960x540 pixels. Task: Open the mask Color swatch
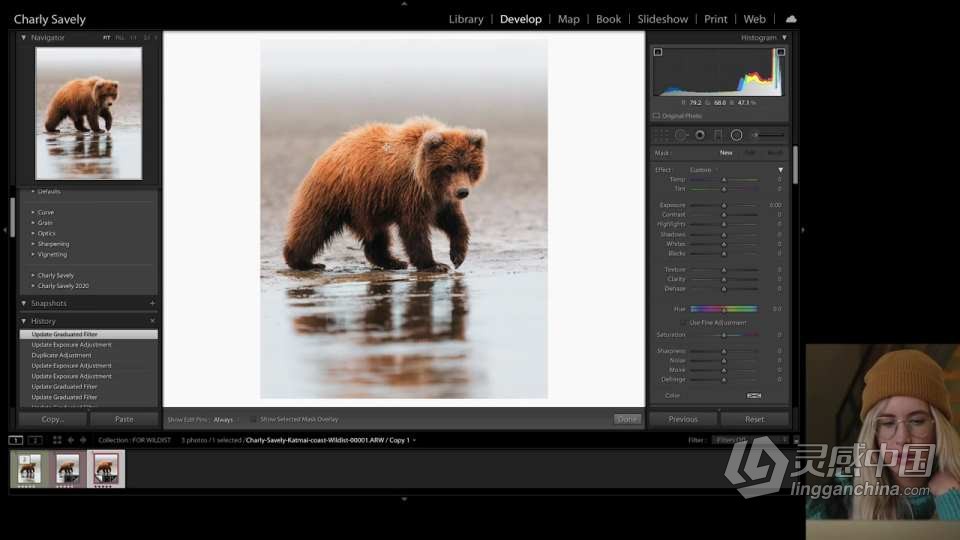pos(754,396)
